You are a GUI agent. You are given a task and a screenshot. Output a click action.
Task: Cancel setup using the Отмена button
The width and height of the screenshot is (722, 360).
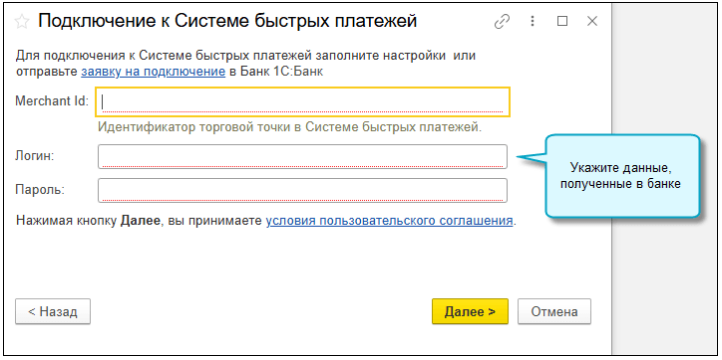(554, 312)
